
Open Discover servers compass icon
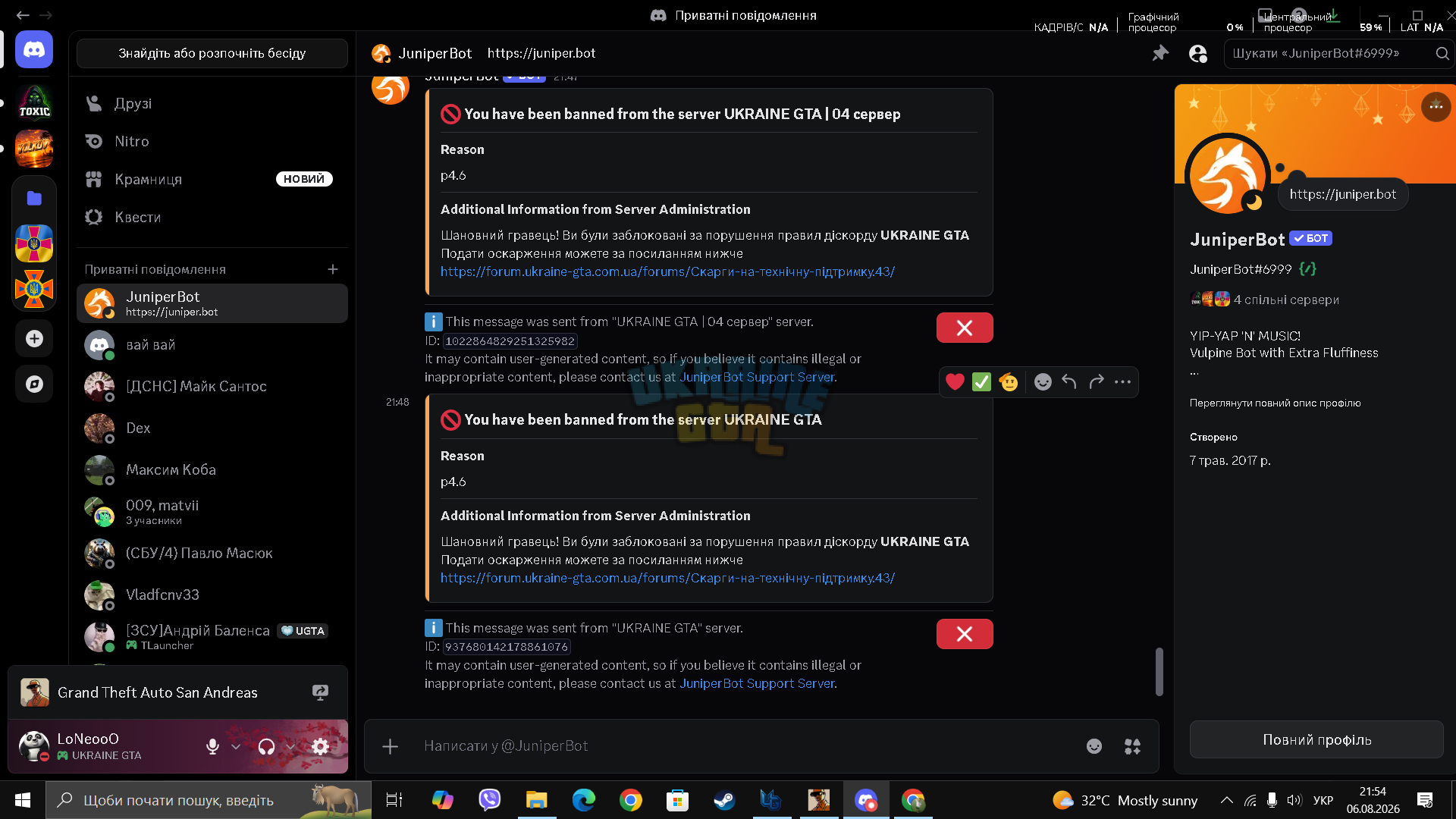(34, 384)
